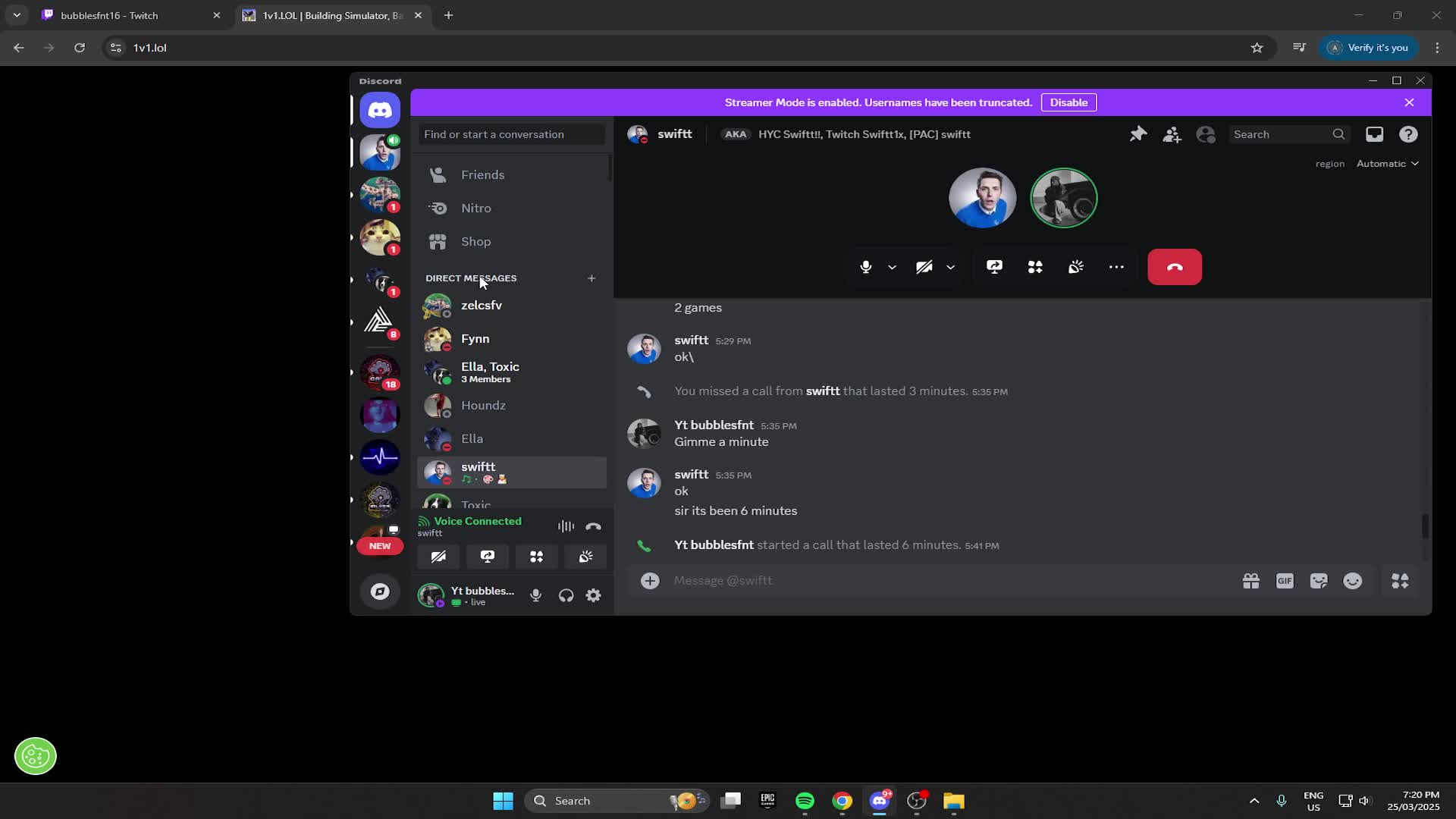Share screen from voice panel

(488, 557)
